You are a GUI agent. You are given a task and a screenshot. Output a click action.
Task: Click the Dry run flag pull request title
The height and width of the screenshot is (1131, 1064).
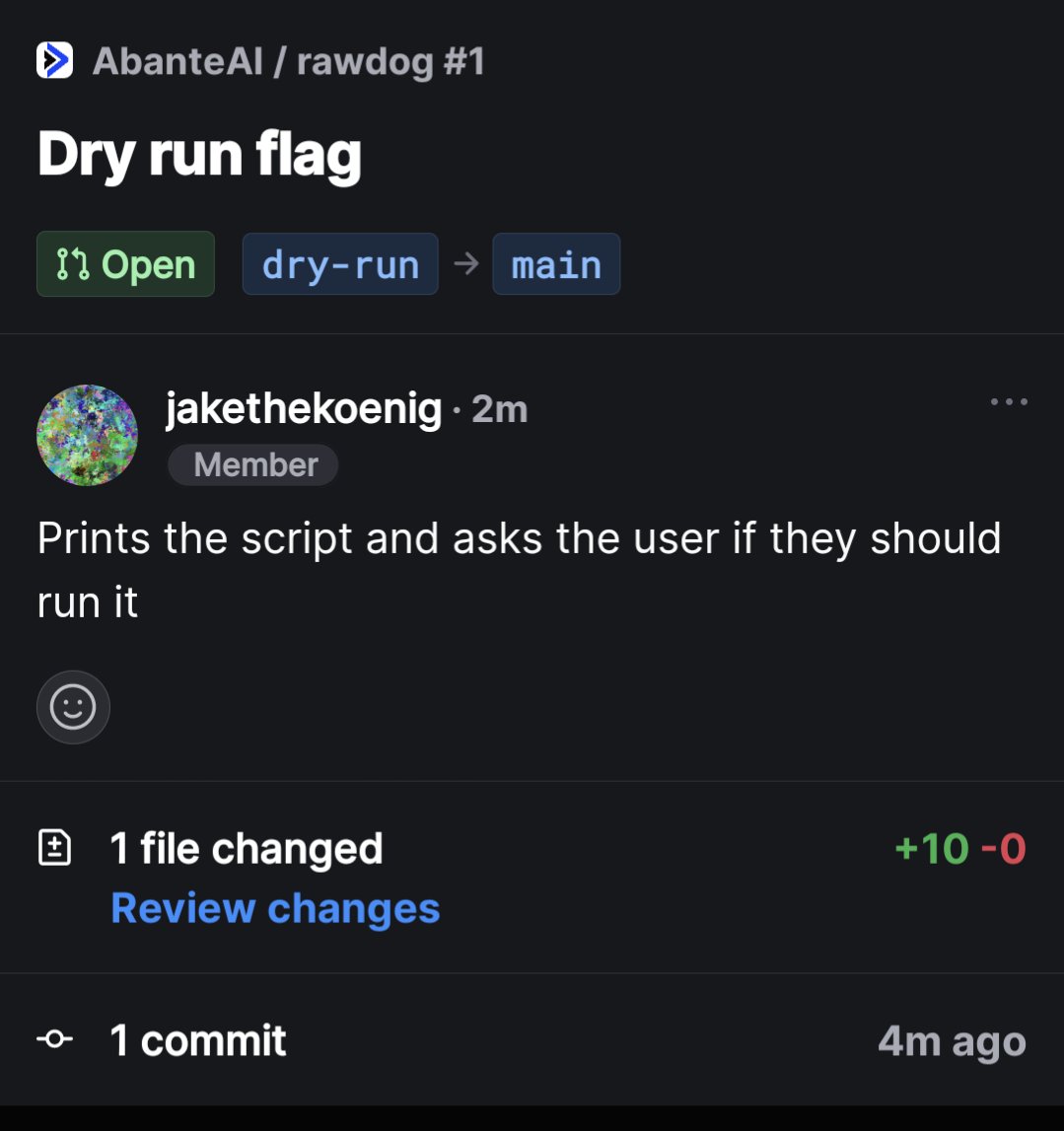point(199,155)
